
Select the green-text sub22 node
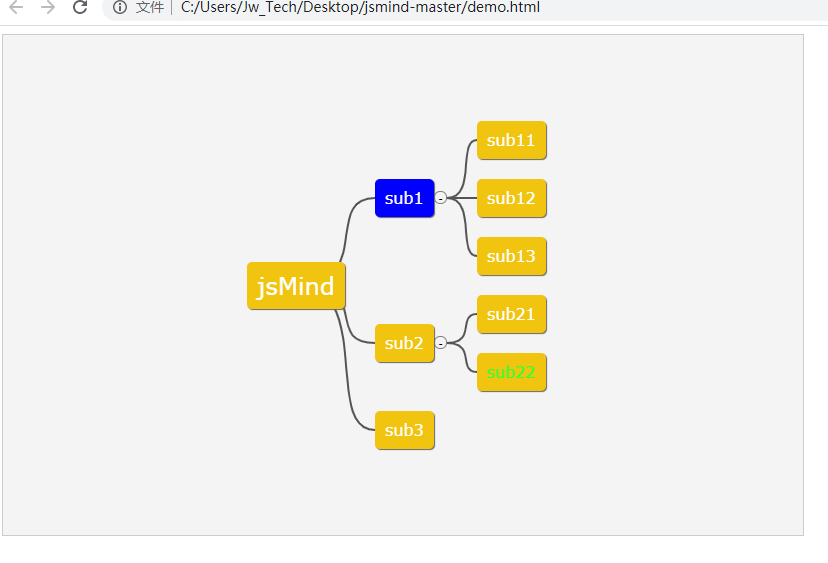tap(512, 372)
